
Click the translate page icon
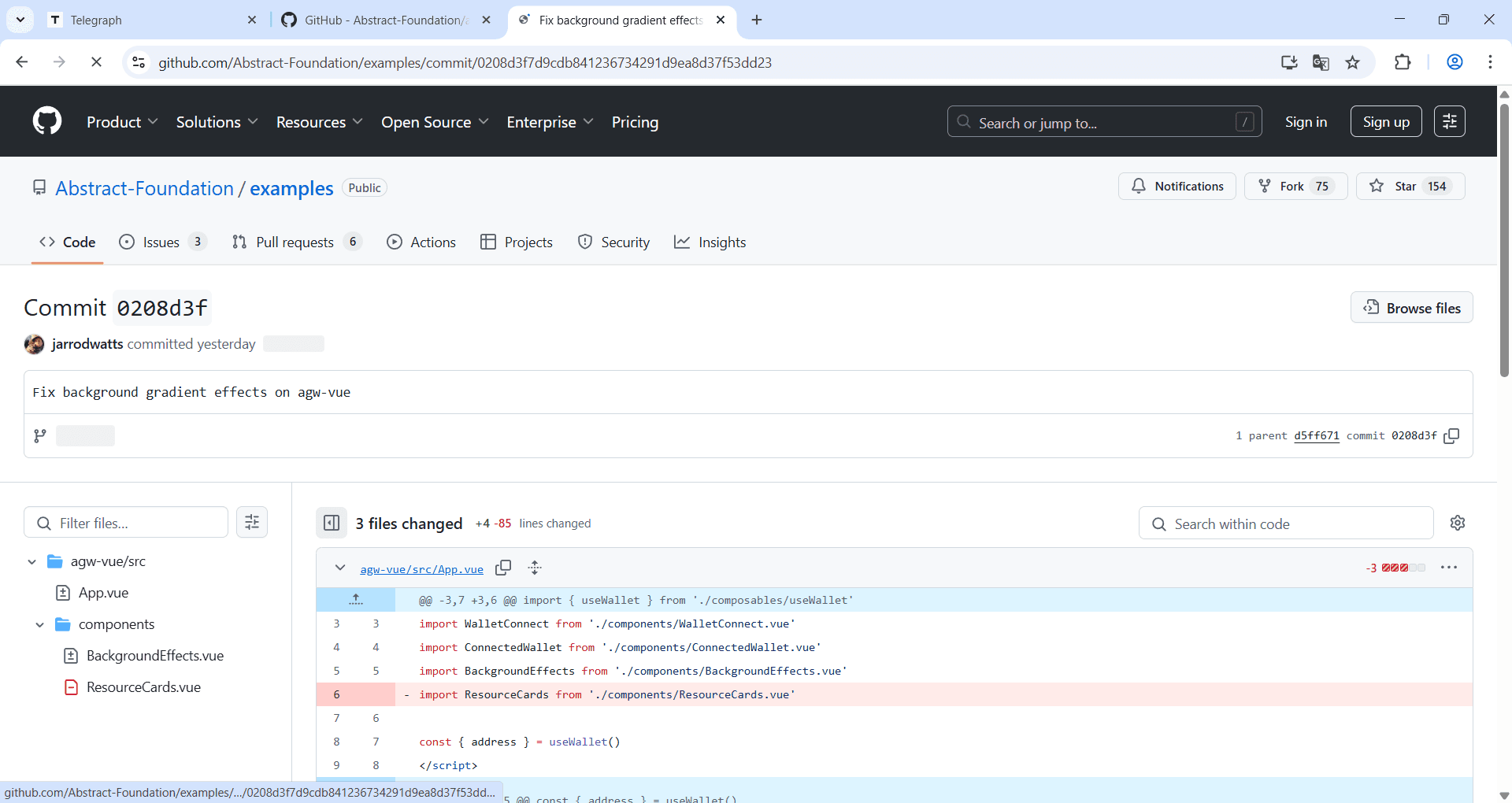pyautogui.click(x=1321, y=62)
